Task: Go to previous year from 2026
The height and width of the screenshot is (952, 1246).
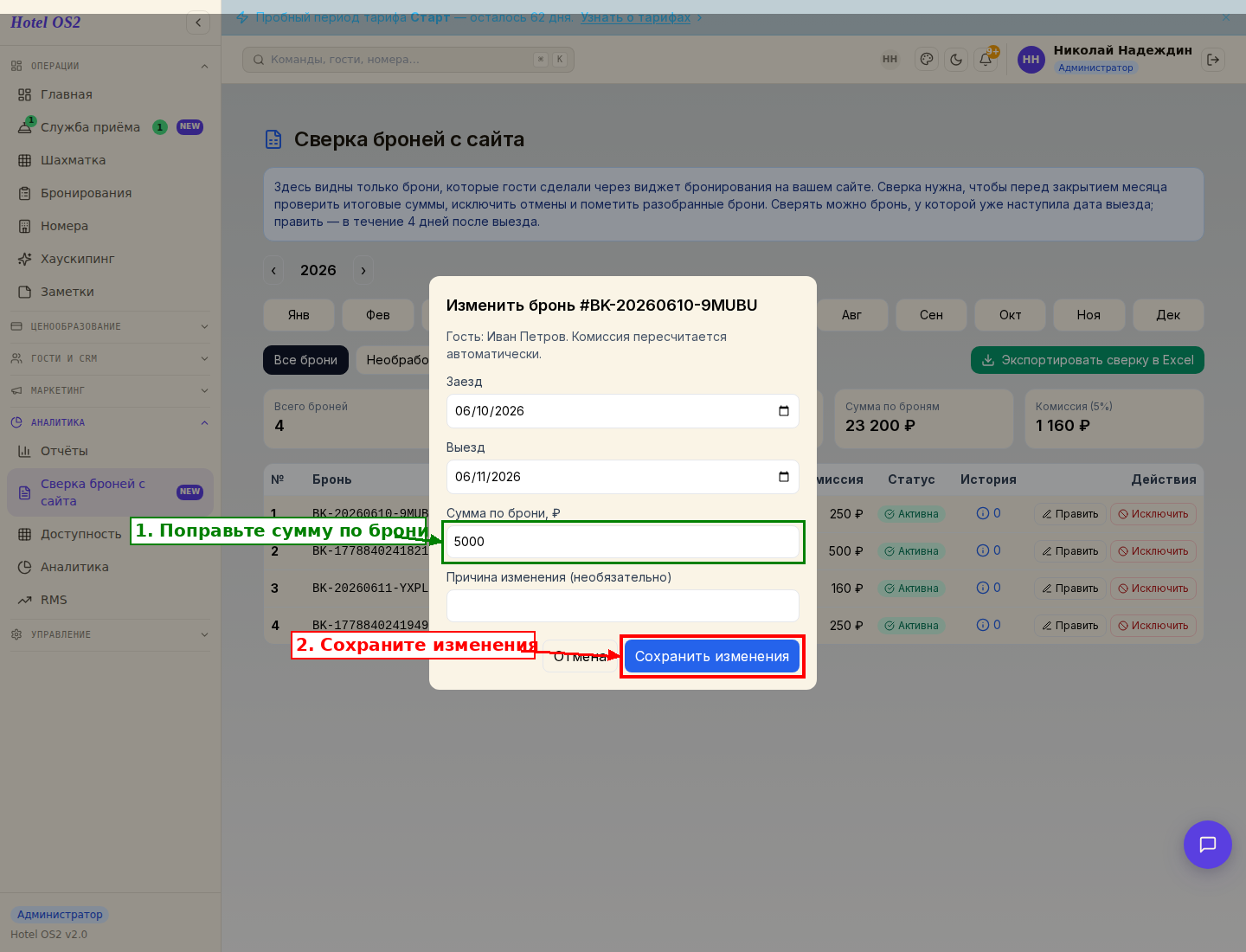Action: [273, 270]
